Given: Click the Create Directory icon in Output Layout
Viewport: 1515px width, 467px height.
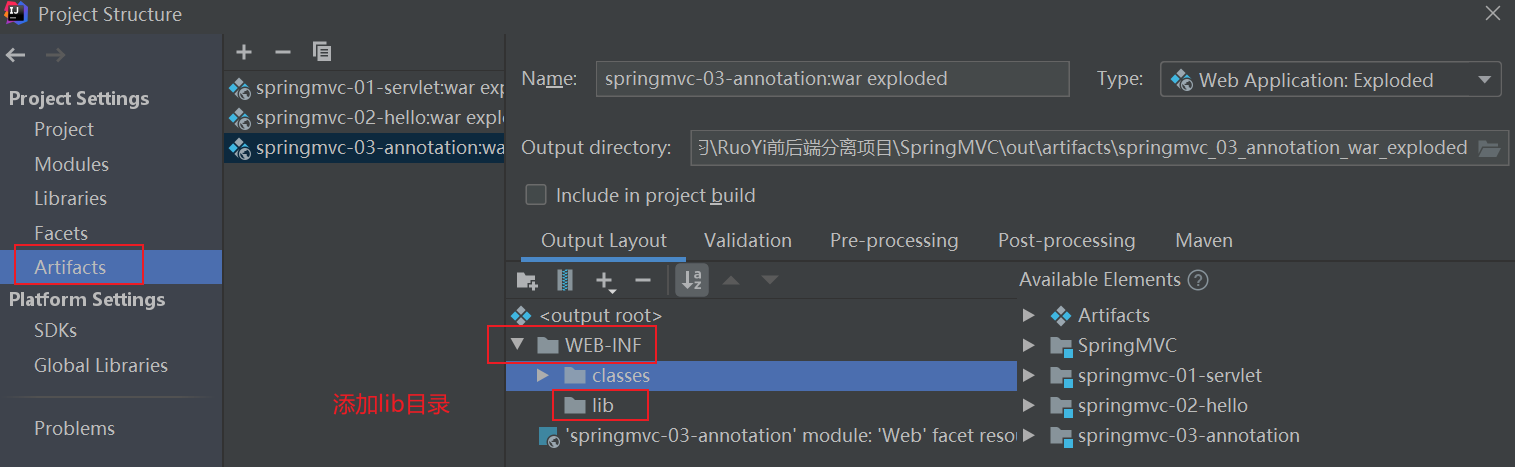Looking at the screenshot, I should (x=527, y=281).
